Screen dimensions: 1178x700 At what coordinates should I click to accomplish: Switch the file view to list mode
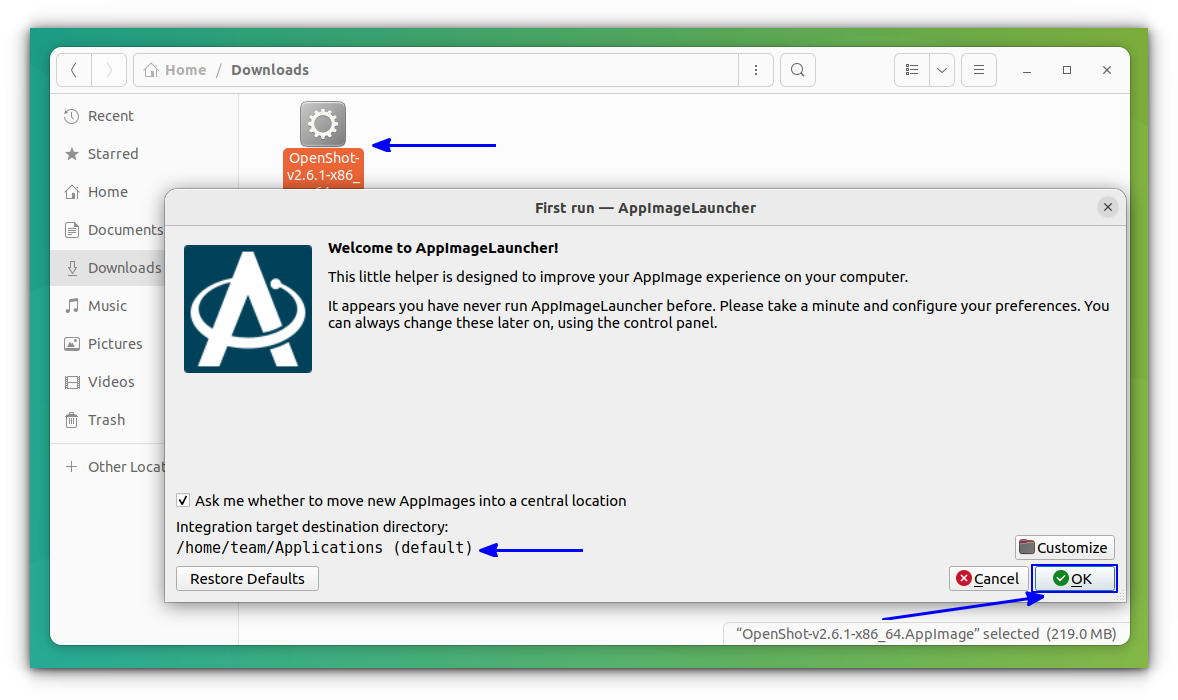coord(911,69)
